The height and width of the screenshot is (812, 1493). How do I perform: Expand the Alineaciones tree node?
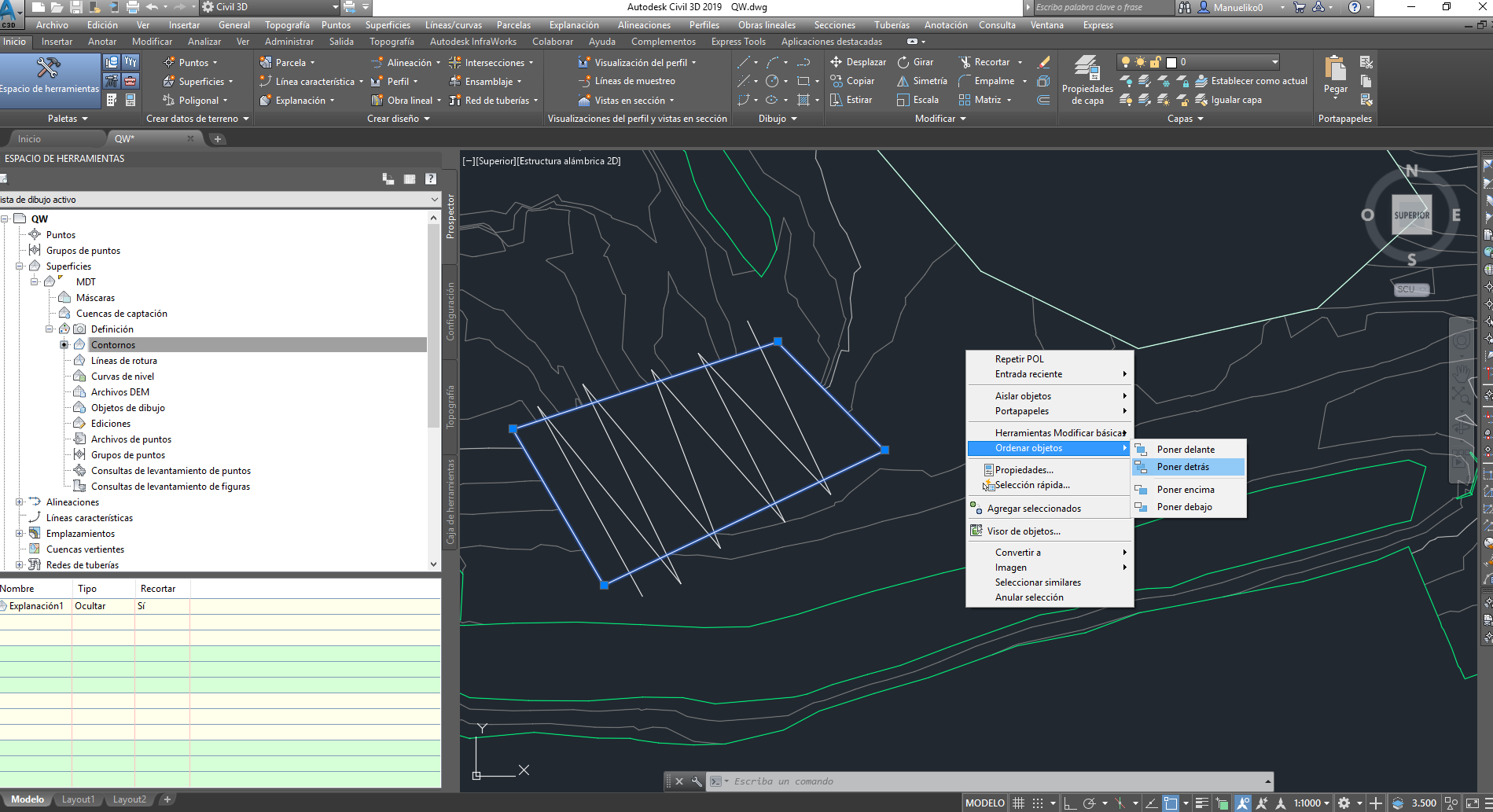tap(20, 502)
